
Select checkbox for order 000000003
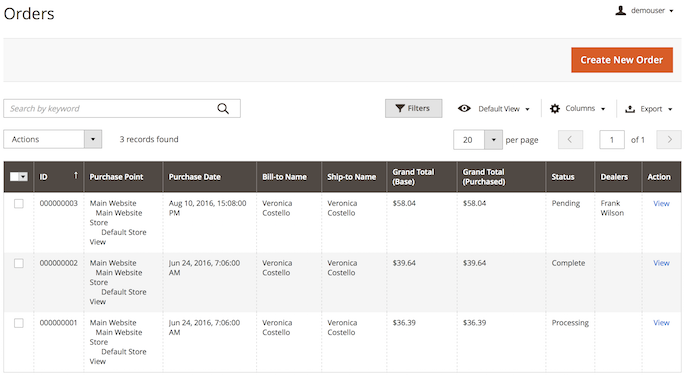[19, 204]
